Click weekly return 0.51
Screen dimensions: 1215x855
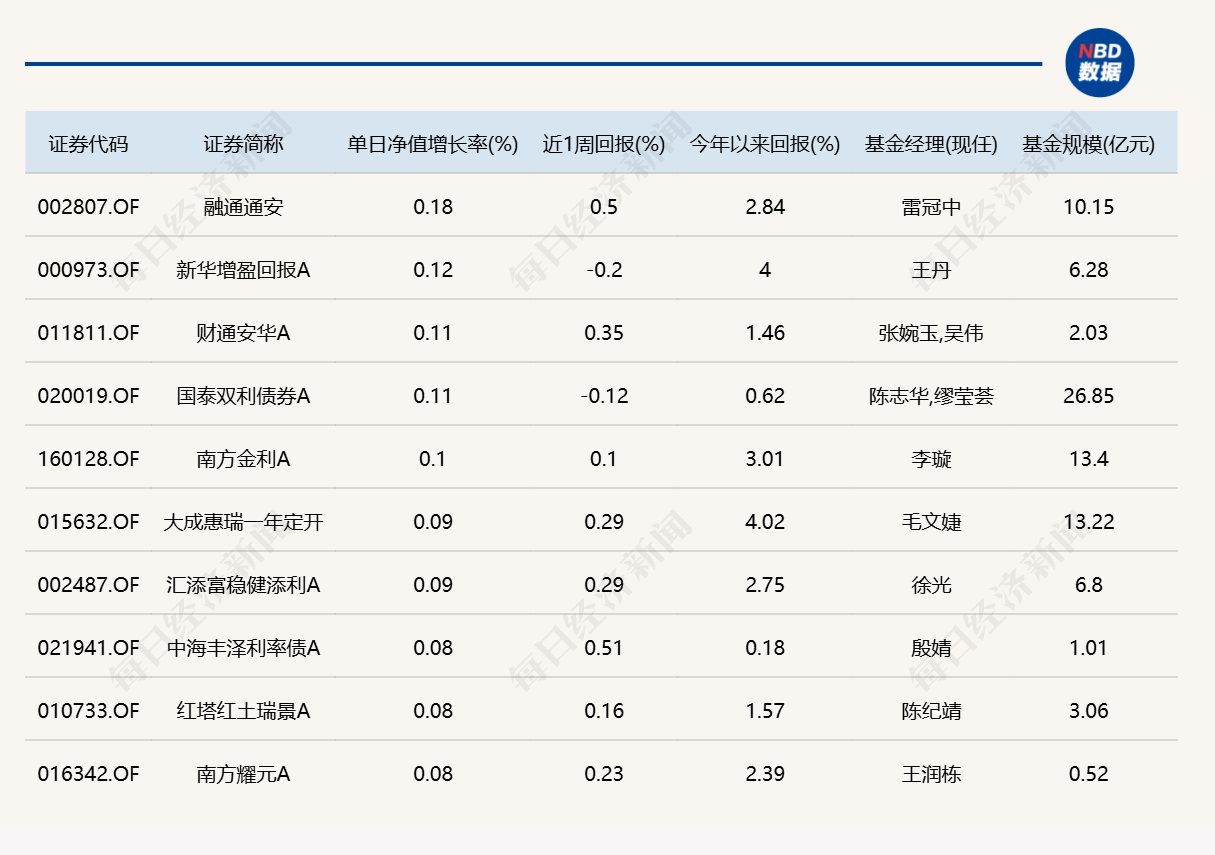click(x=604, y=648)
